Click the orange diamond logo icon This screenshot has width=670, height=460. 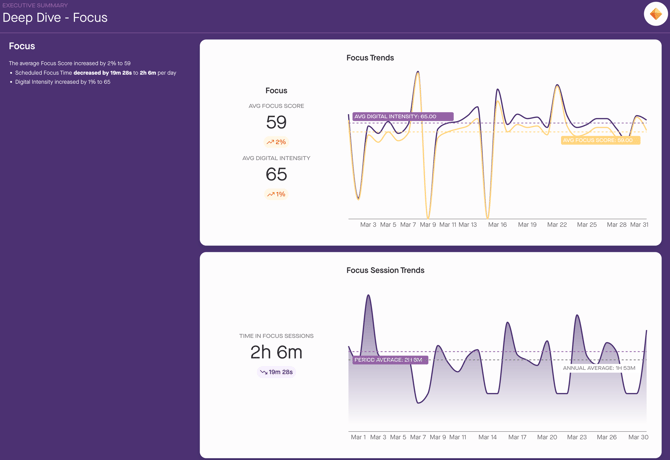(x=655, y=14)
